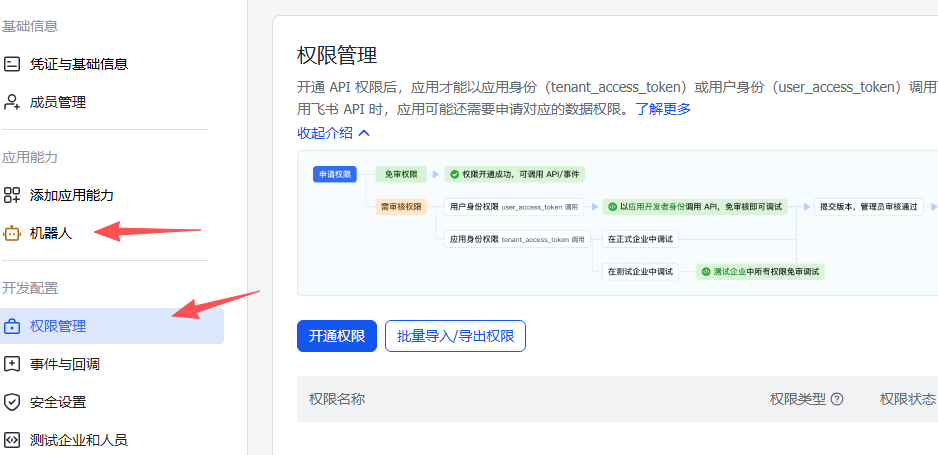Click the 基础信息 section label
This screenshot has height=455, width=938.
tap(30, 26)
